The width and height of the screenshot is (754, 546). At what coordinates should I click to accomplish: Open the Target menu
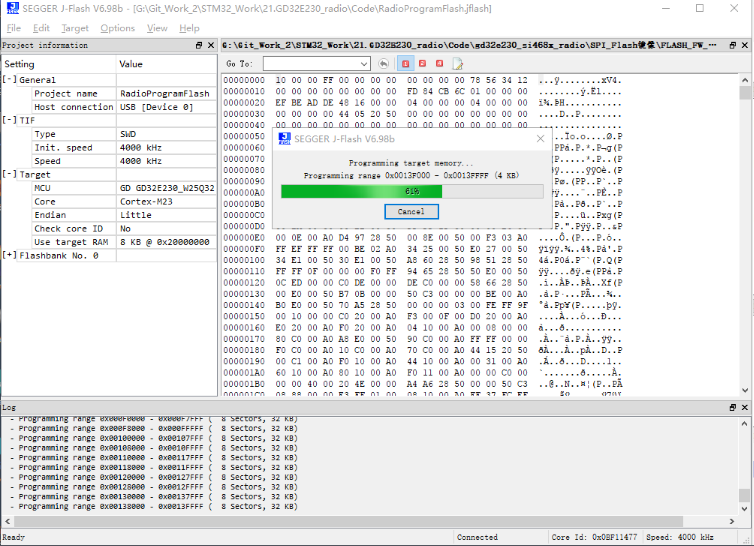click(75, 28)
